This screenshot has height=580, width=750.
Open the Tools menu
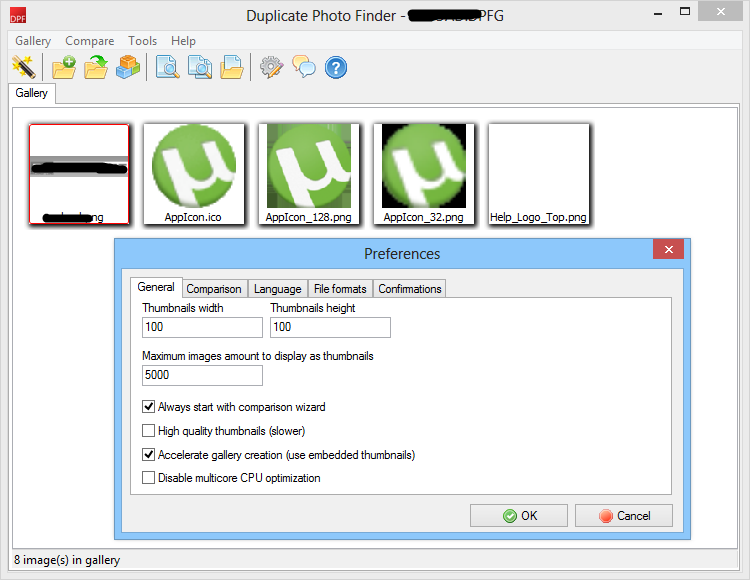coord(143,41)
